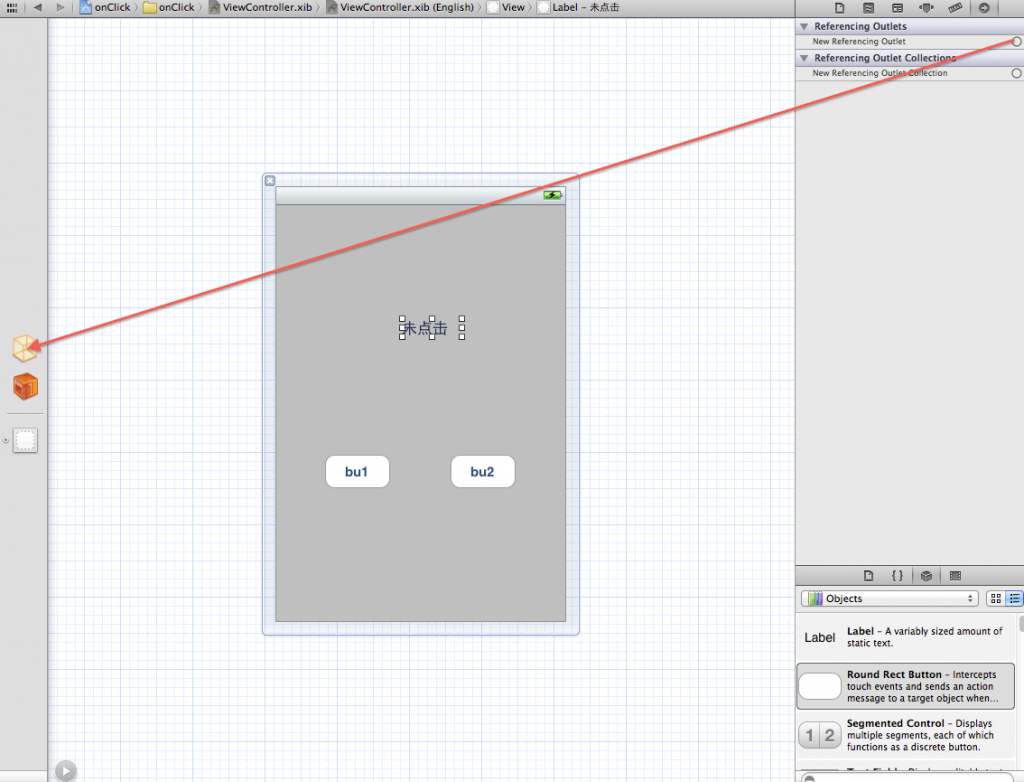The image size is (1024, 782).
Task: Open the Code Snippet library tab
Action: click(x=897, y=576)
